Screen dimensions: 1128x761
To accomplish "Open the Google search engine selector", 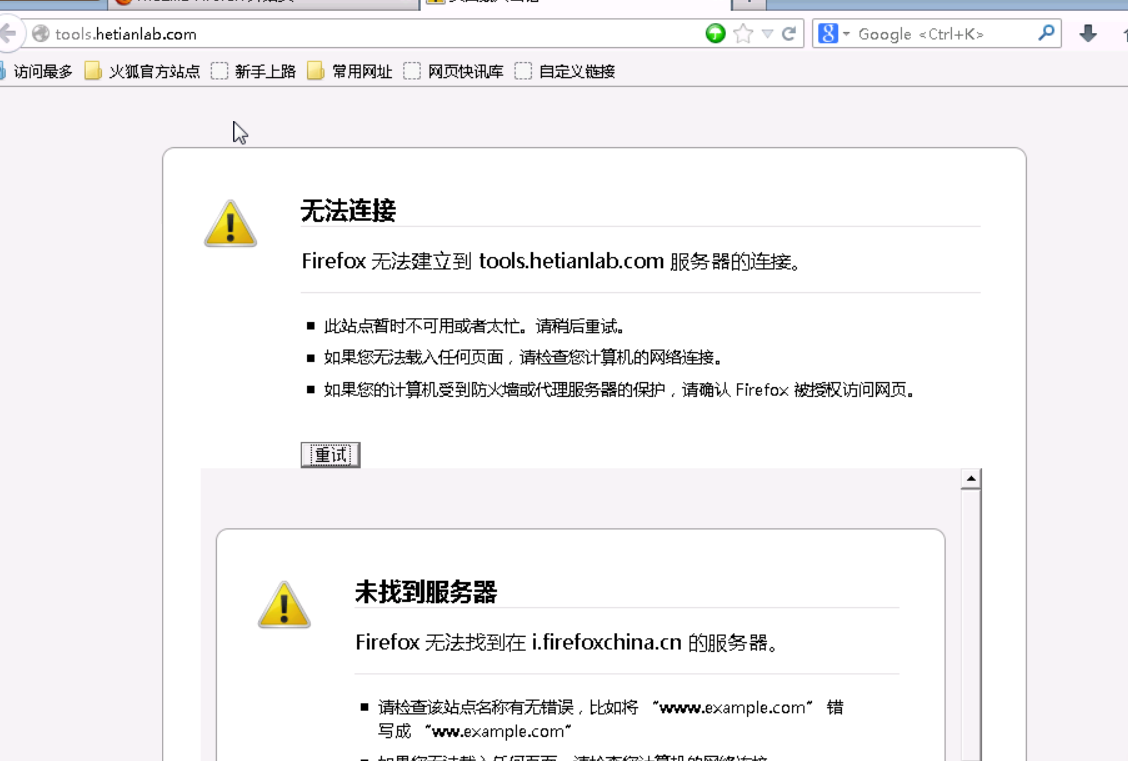I will coord(834,34).
